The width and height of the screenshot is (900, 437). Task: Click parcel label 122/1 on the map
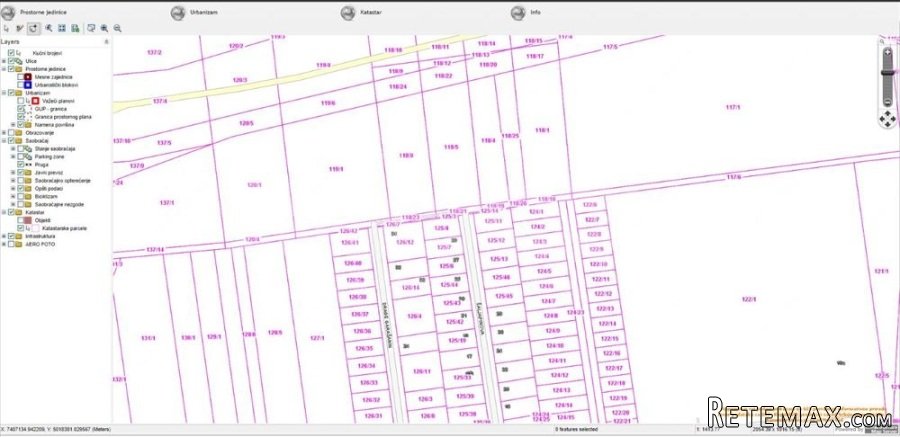point(749,299)
